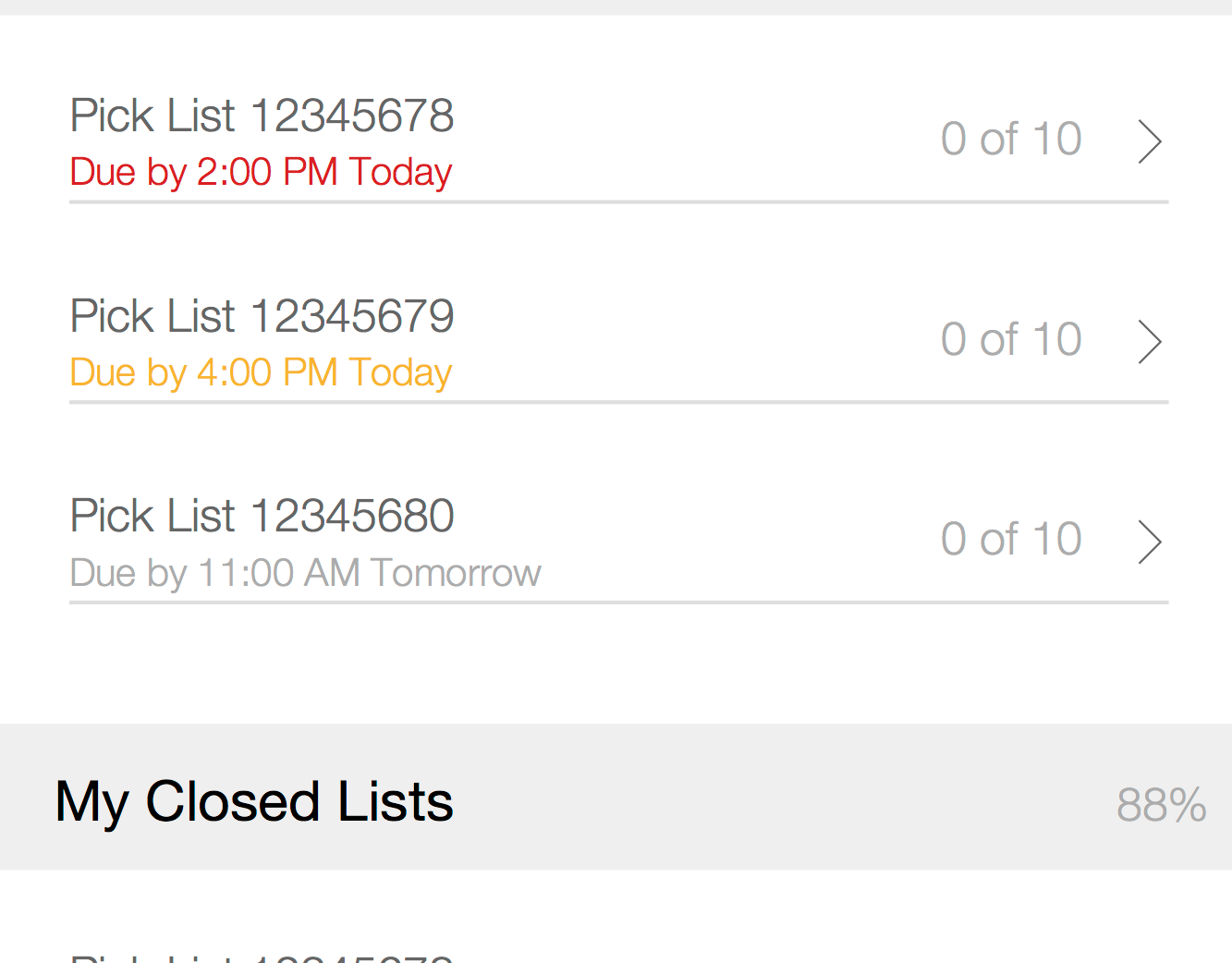
Task: Tap the chevron arrow for Pick List 12345679
Action: pos(1150,342)
